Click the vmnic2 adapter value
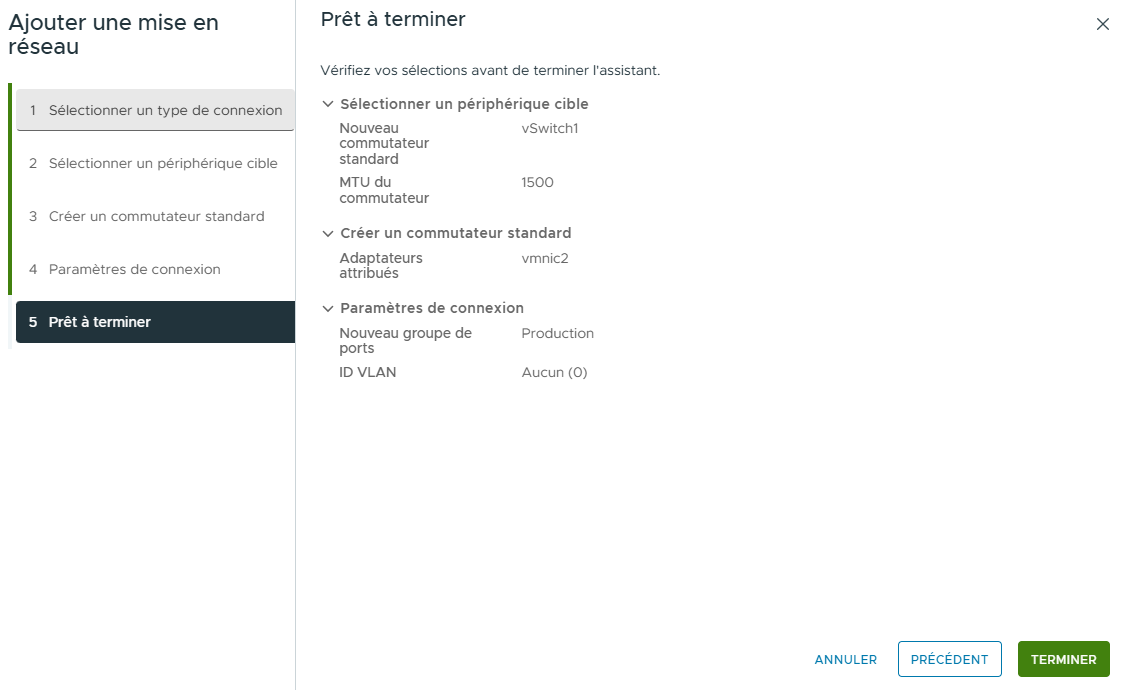The image size is (1122, 690). coord(545,258)
